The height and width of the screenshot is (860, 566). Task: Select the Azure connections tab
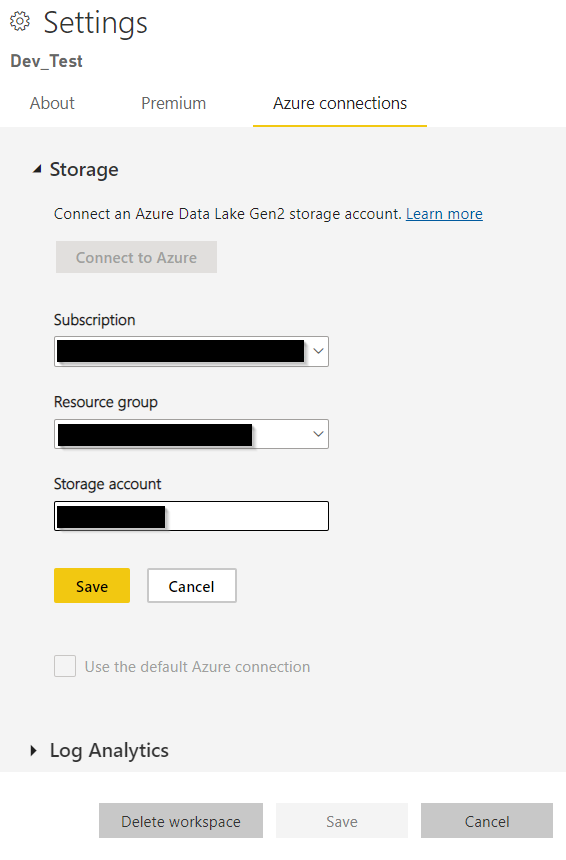[340, 103]
